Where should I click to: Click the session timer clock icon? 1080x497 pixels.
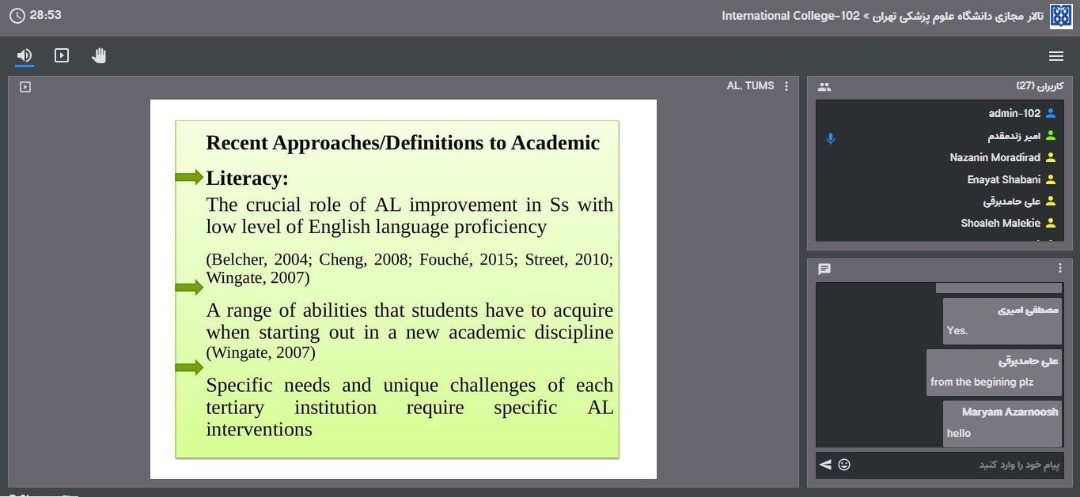pyautogui.click(x=17, y=15)
